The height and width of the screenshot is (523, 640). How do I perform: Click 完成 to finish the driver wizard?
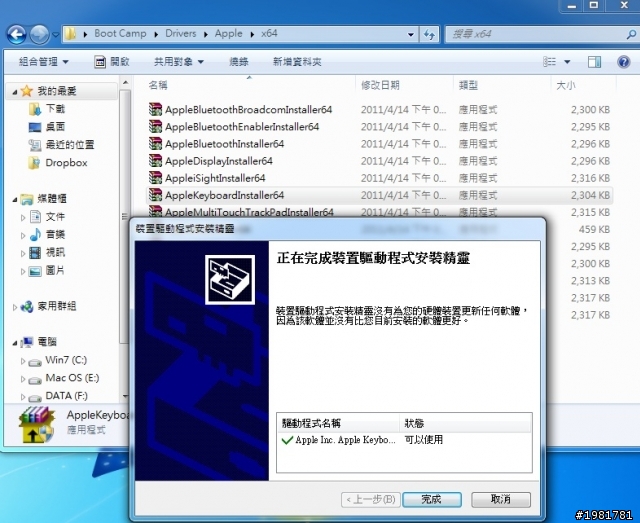click(432, 499)
